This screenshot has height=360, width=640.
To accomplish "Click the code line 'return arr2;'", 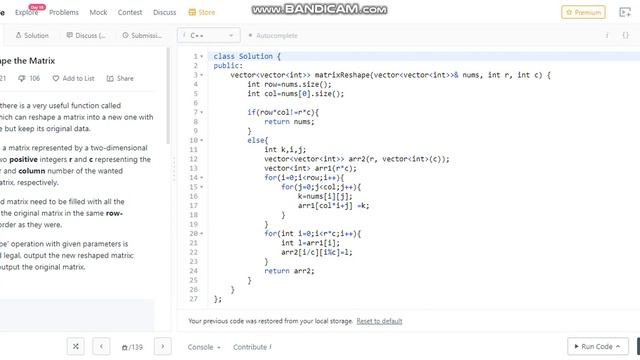I will click(289, 271).
